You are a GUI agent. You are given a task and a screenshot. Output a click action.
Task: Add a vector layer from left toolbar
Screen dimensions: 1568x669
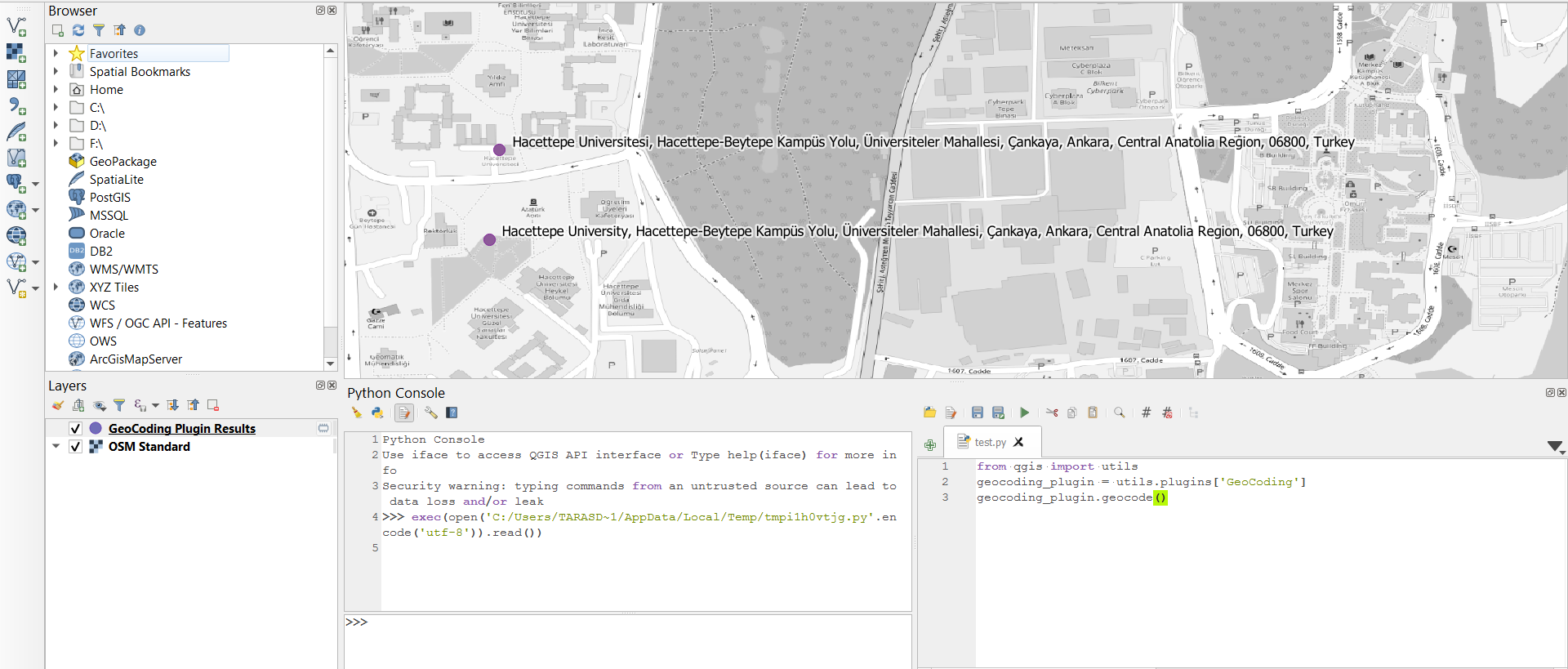16,26
